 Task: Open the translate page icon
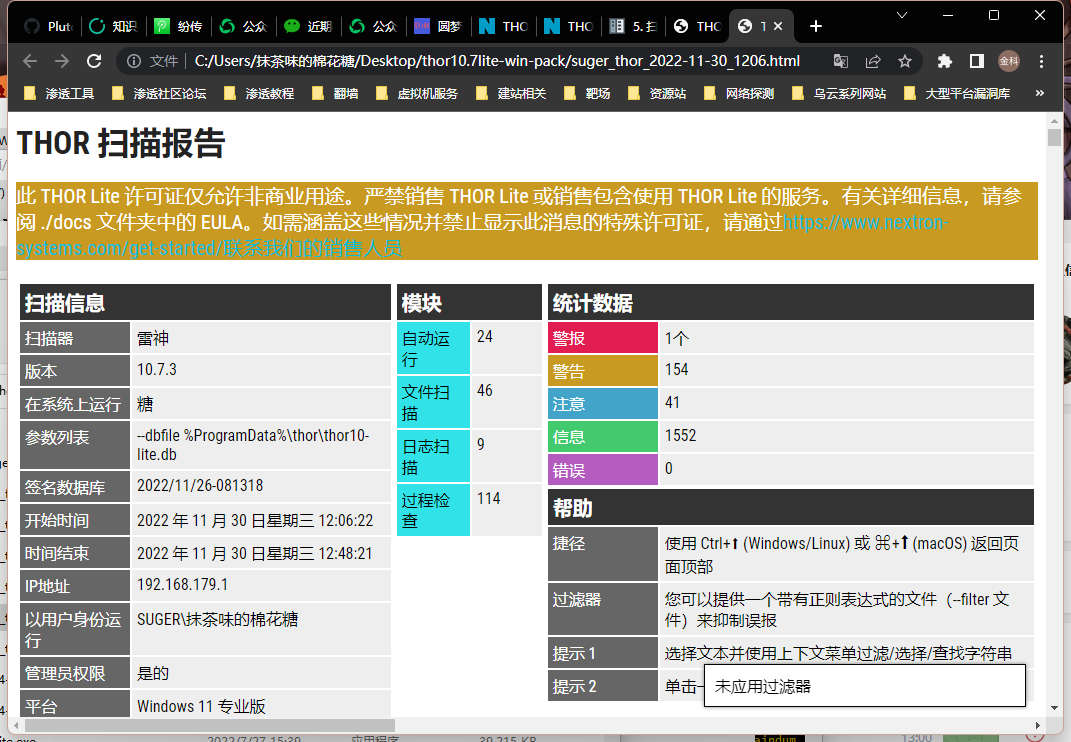pos(841,61)
